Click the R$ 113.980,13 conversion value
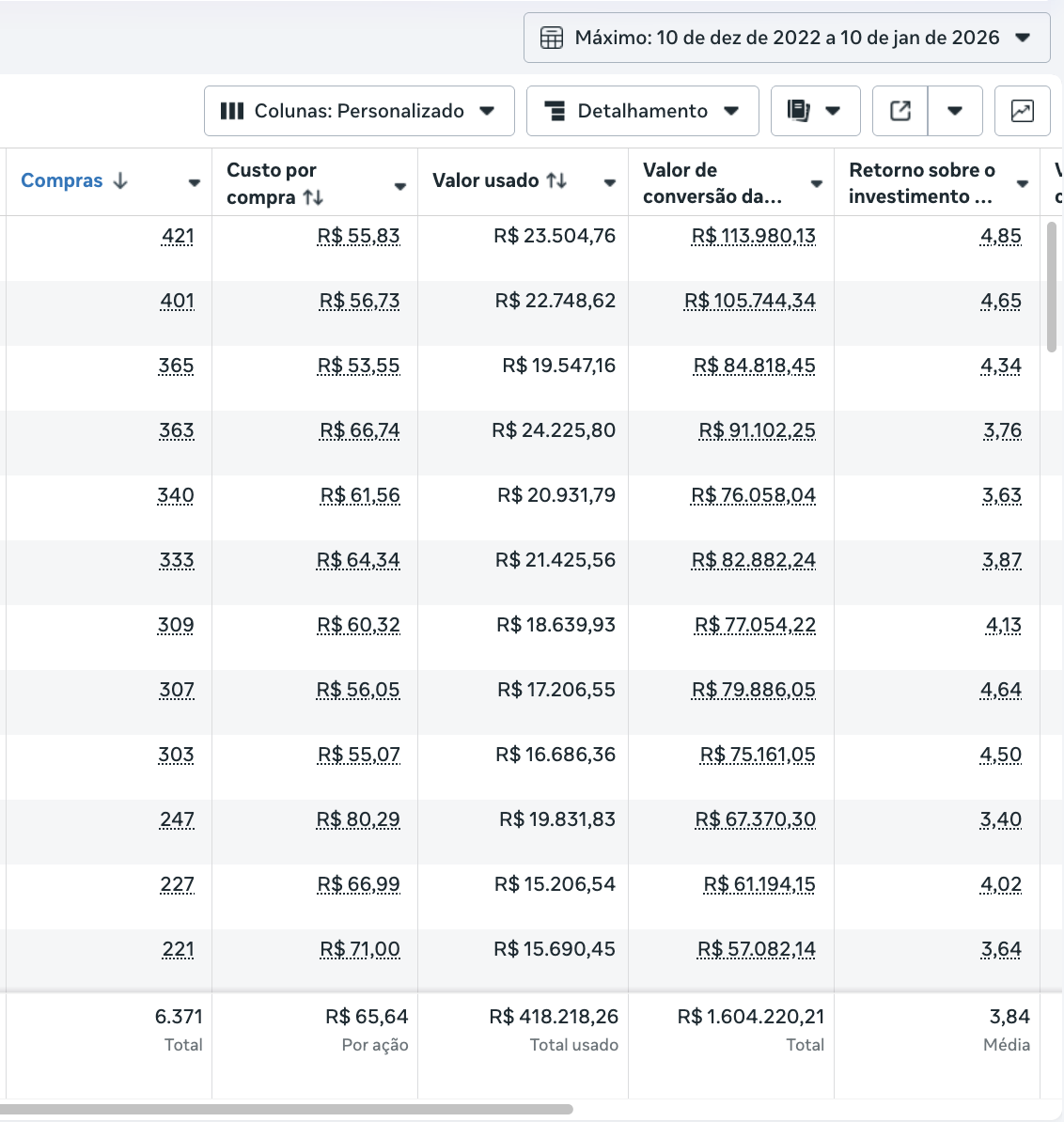Screen dimensions: 1064x1122 click(753, 236)
